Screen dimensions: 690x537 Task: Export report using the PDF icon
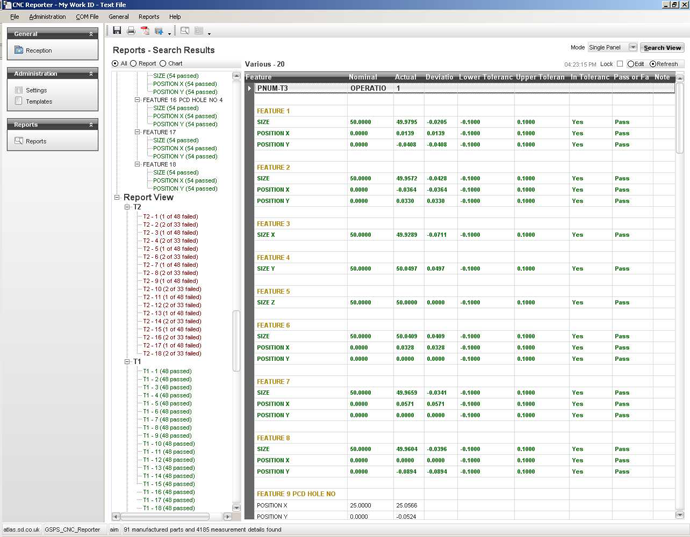[x=145, y=31]
